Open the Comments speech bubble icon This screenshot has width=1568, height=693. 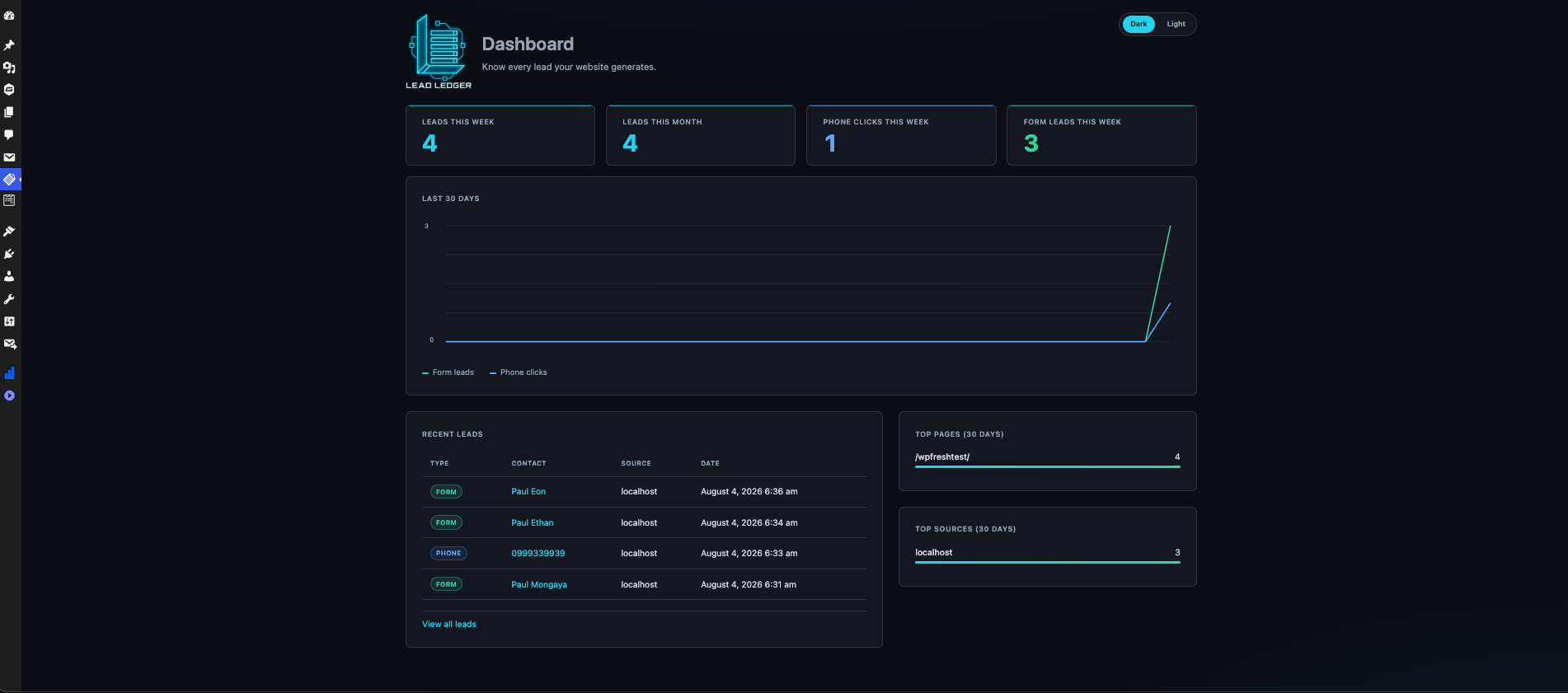coord(9,134)
